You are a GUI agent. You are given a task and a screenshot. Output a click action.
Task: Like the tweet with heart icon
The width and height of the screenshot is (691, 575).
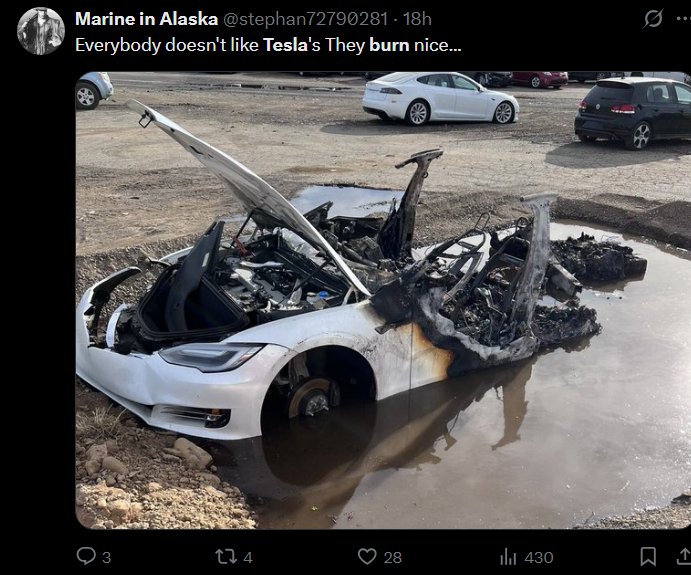[x=367, y=556]
